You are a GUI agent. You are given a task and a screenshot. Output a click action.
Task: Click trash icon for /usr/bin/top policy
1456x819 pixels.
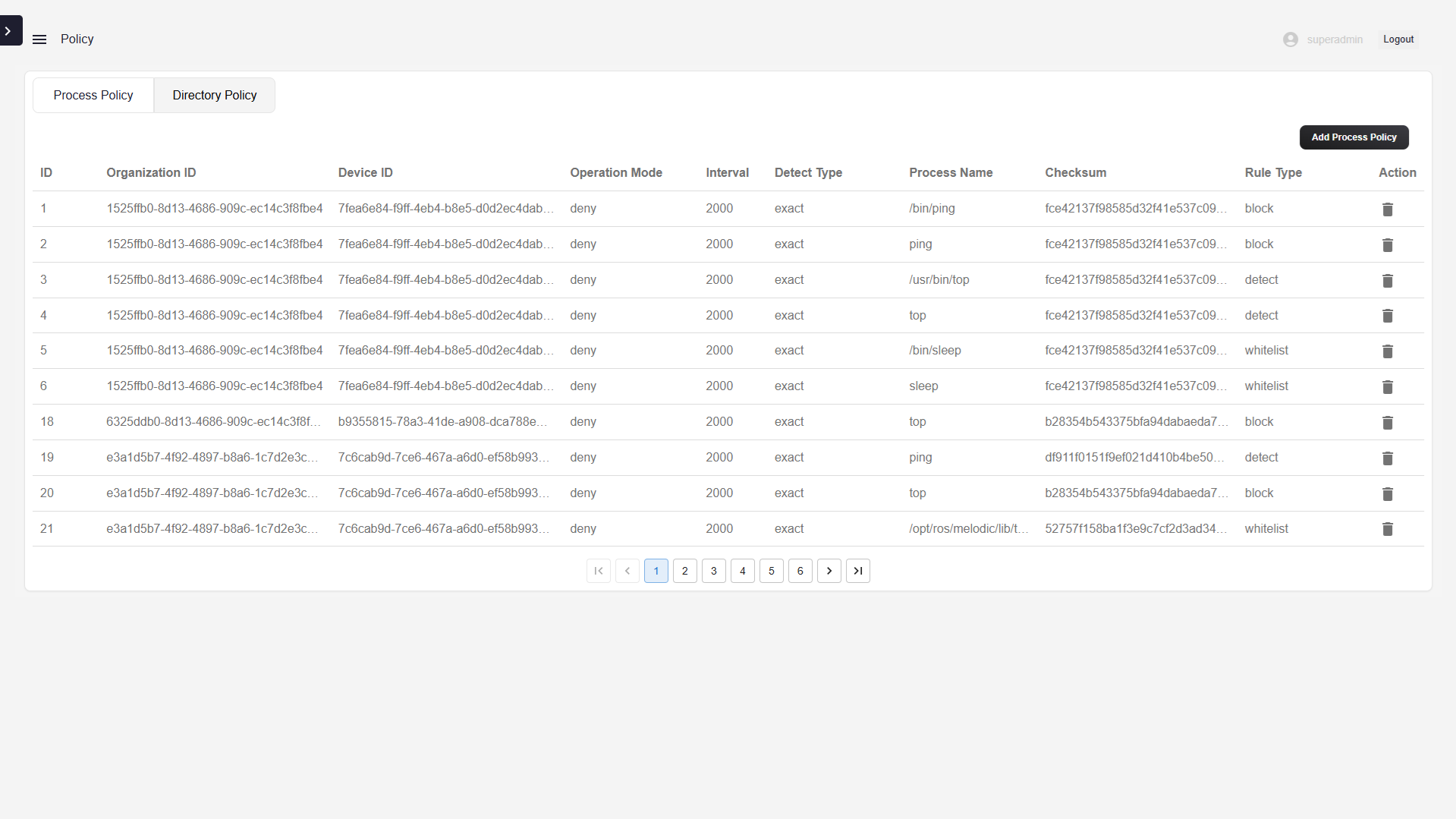pyautogui.click(x=1387, y=281)
